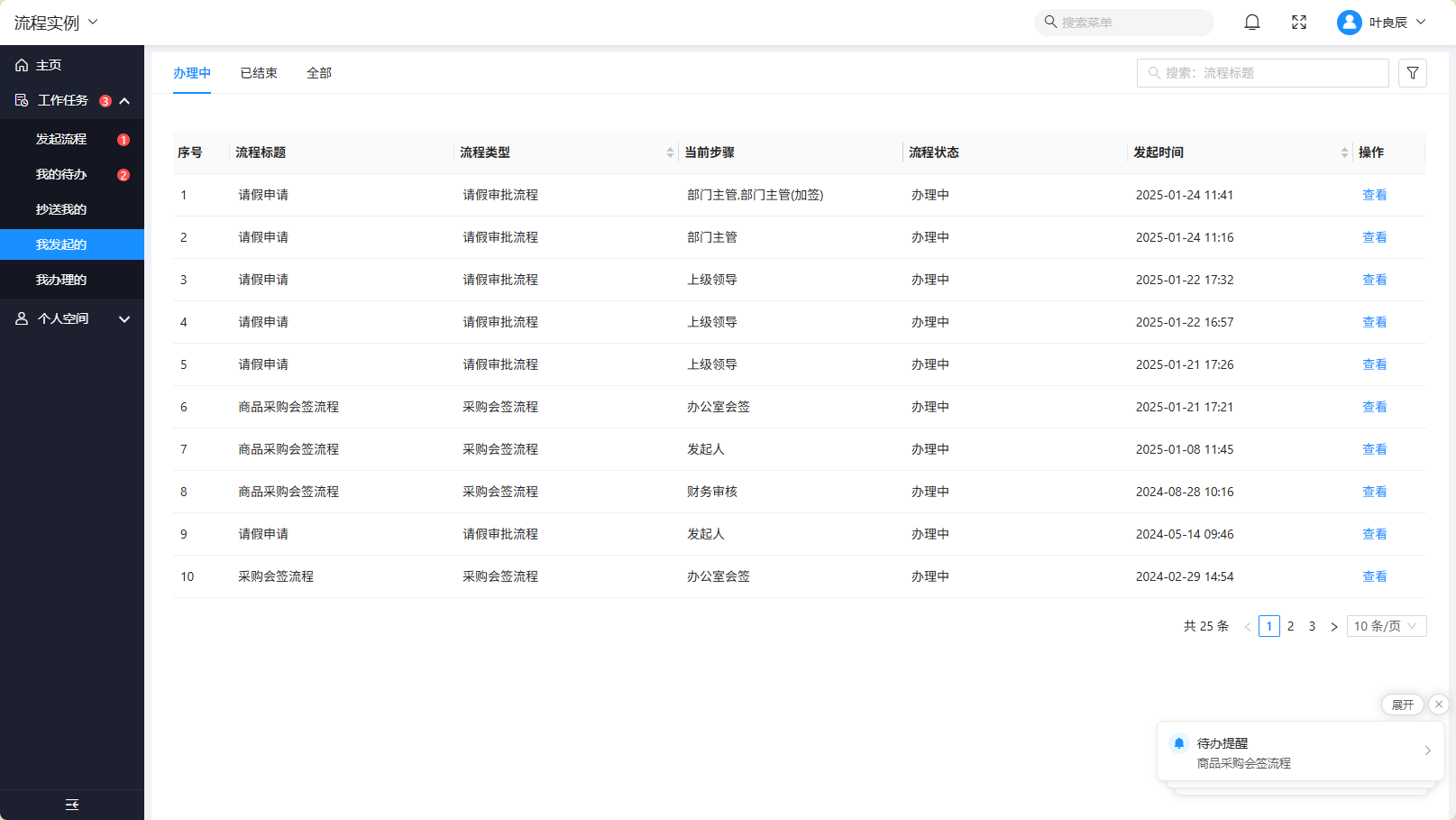Image resolution: width=1456 pixels, height=820 pixels.
Task: Open the 10 条/页 page size dropdown
Action: coord(1386,626)
